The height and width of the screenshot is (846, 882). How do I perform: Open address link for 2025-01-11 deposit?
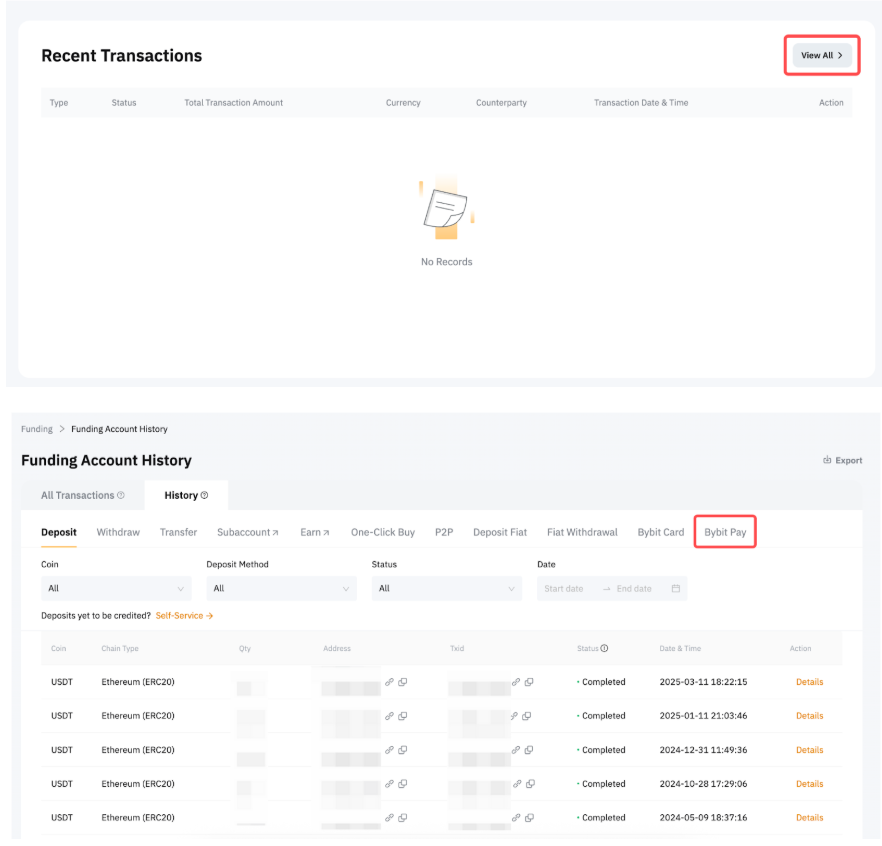pos(389,716)
